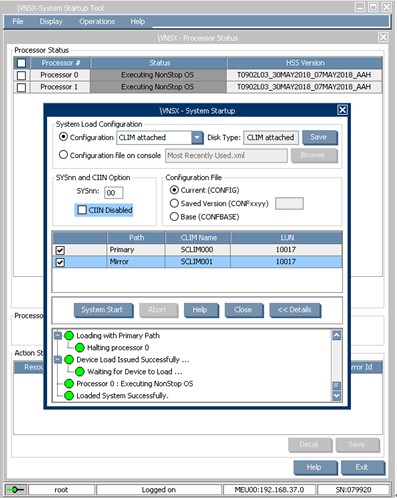This screenshot has width=397, height=498.
Task: Click the CLIM Name column header
Action: (x=198, y=238)
